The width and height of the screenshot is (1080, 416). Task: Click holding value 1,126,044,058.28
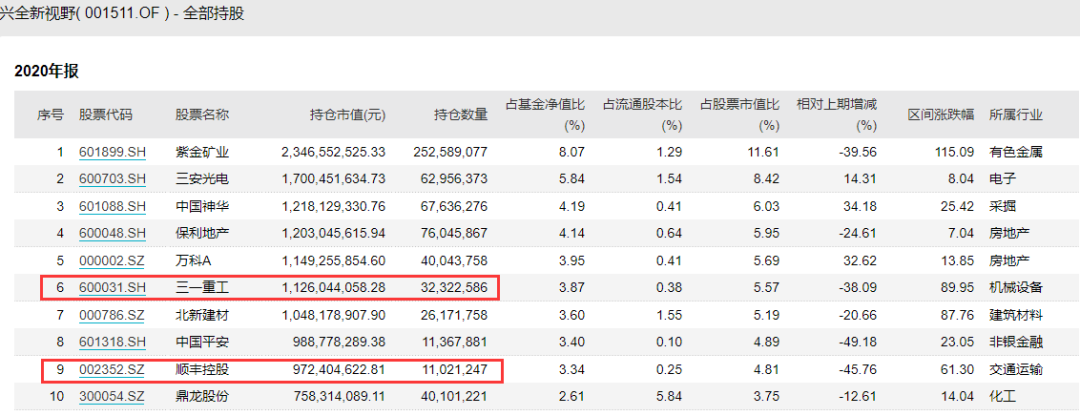[334, 288]
